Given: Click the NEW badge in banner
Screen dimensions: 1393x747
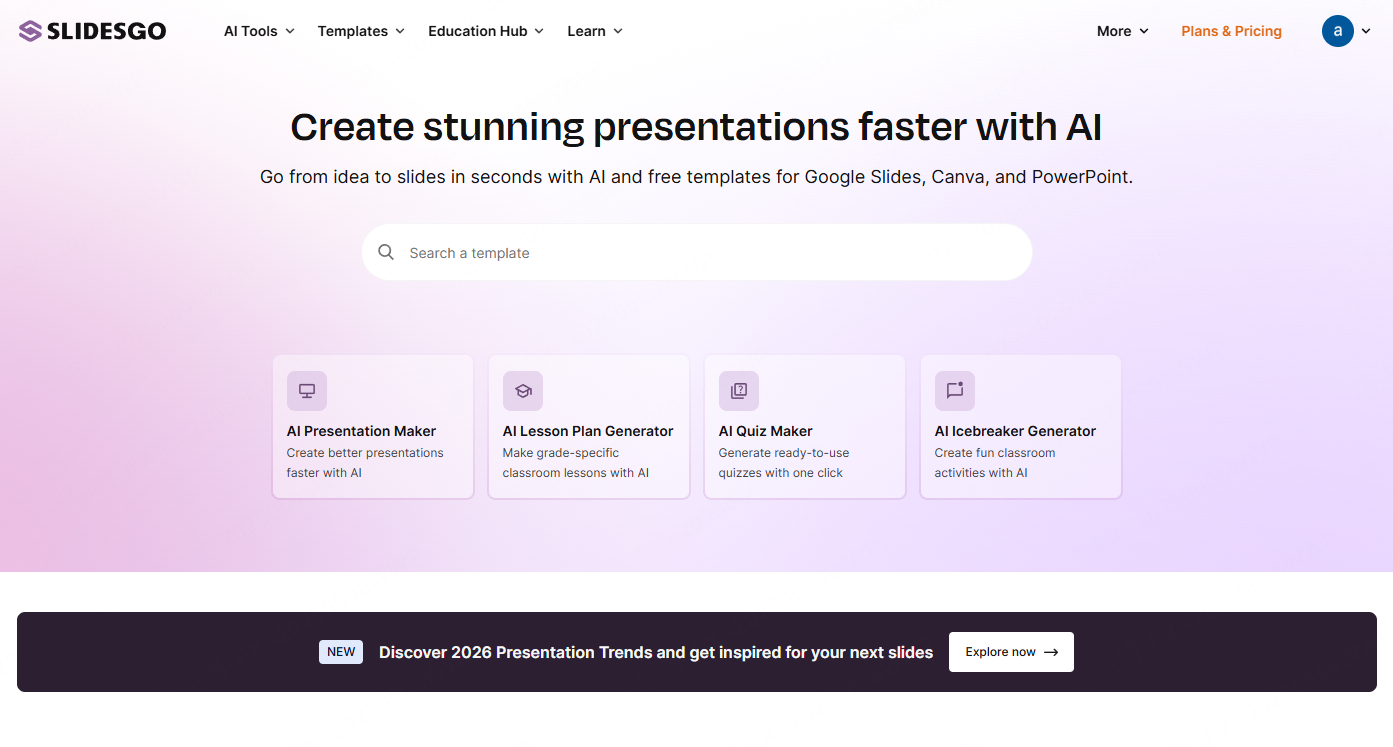Looking at the screenshot, I should tap(341, 652).
